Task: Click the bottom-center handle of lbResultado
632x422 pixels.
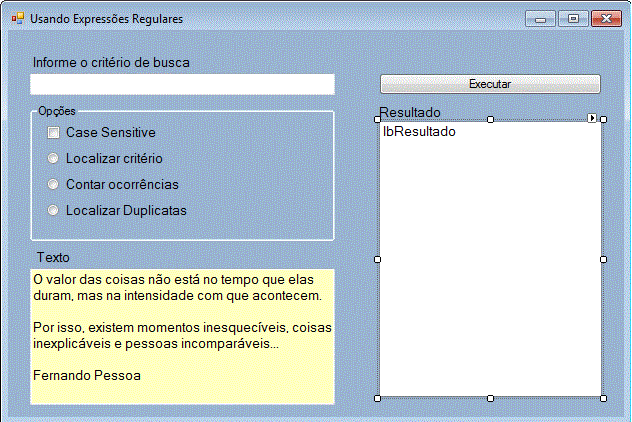Action: (490, 398)
